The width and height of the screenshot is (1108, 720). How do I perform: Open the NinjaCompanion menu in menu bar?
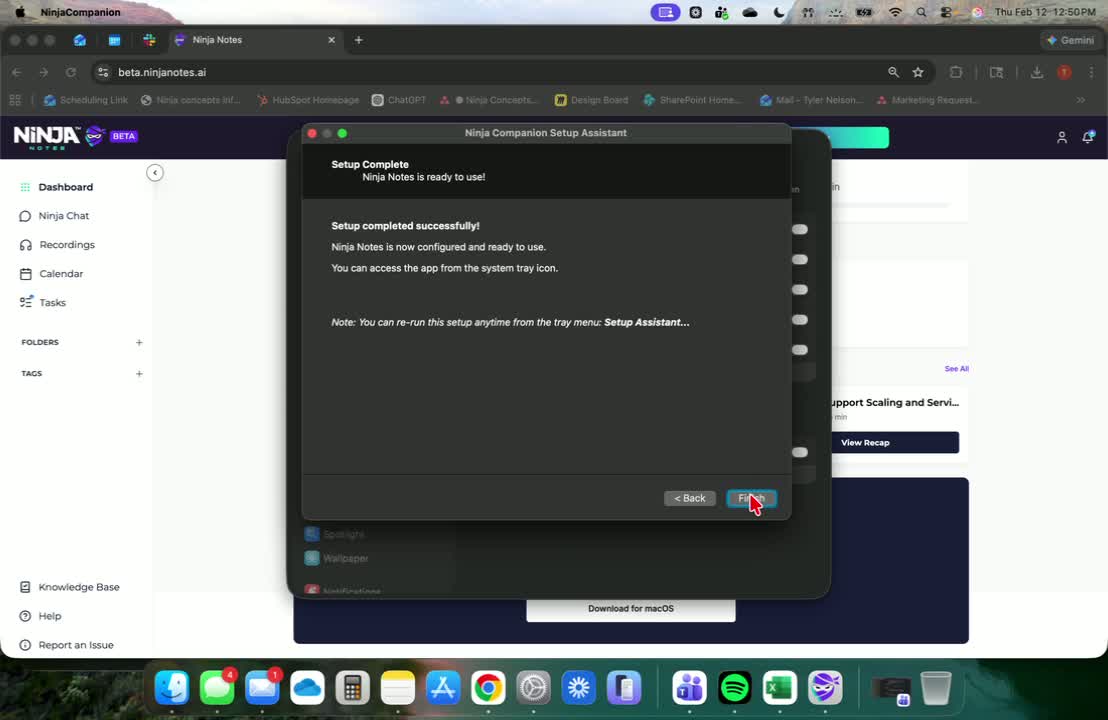tap(80, 12)
